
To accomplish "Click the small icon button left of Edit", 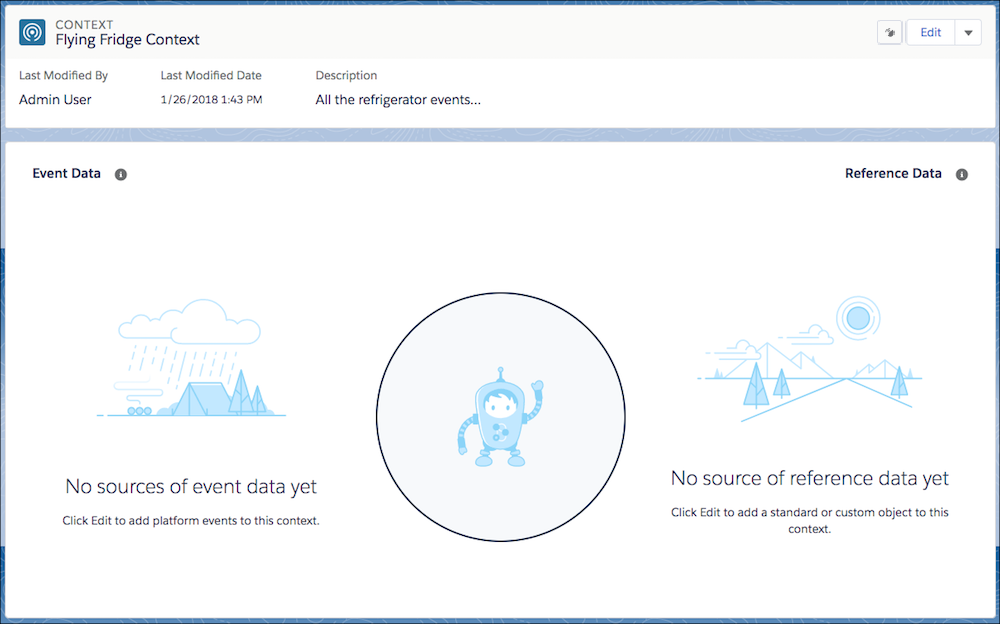I will [890, 33].
